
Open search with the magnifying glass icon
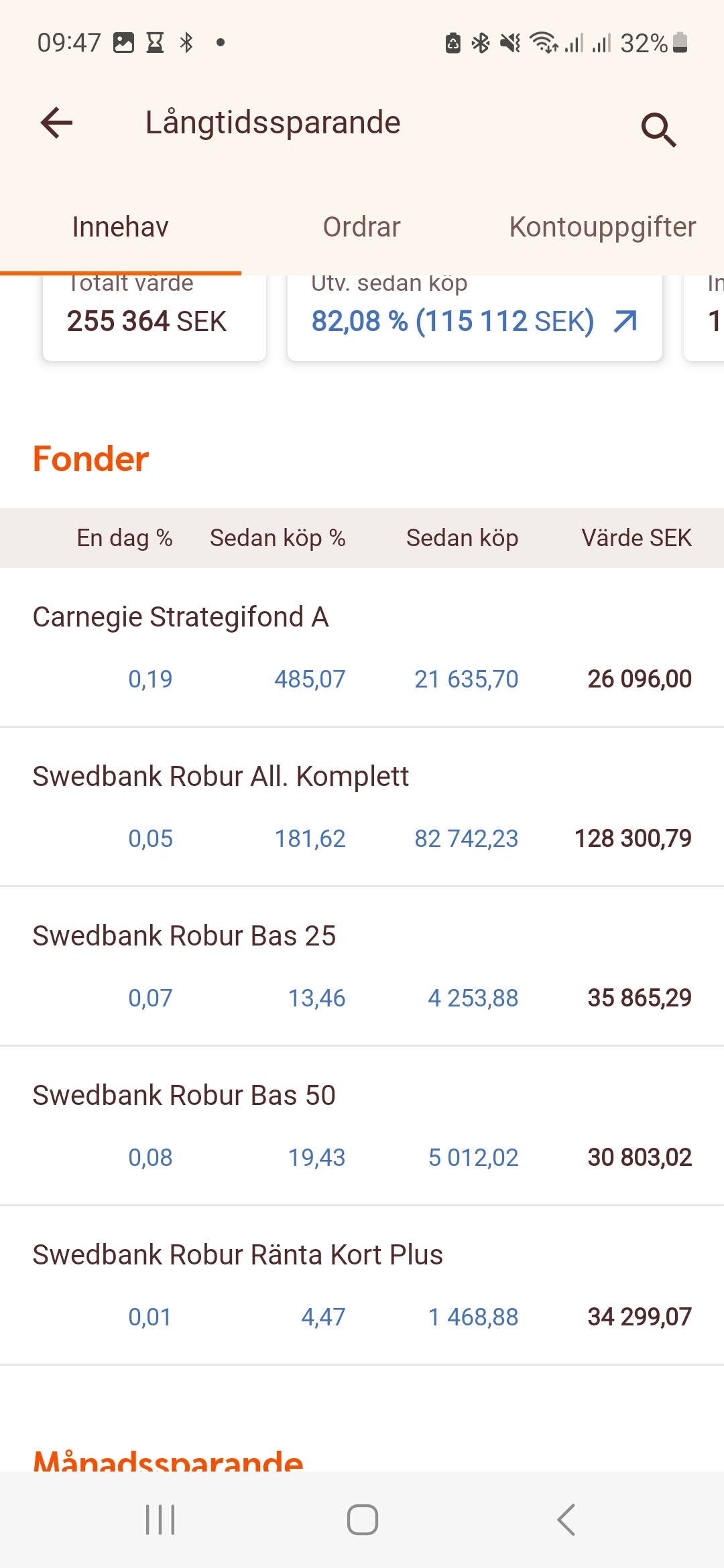658,129
